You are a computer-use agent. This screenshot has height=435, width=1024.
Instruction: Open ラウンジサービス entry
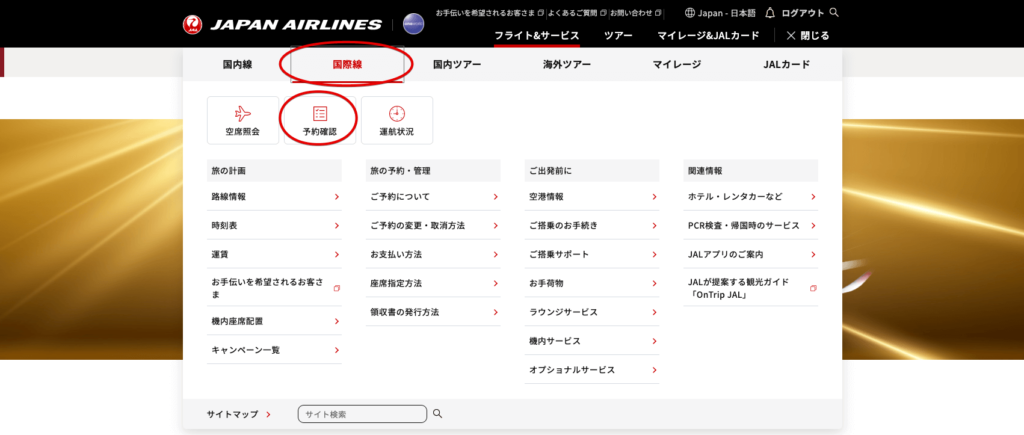click(592, 312)
